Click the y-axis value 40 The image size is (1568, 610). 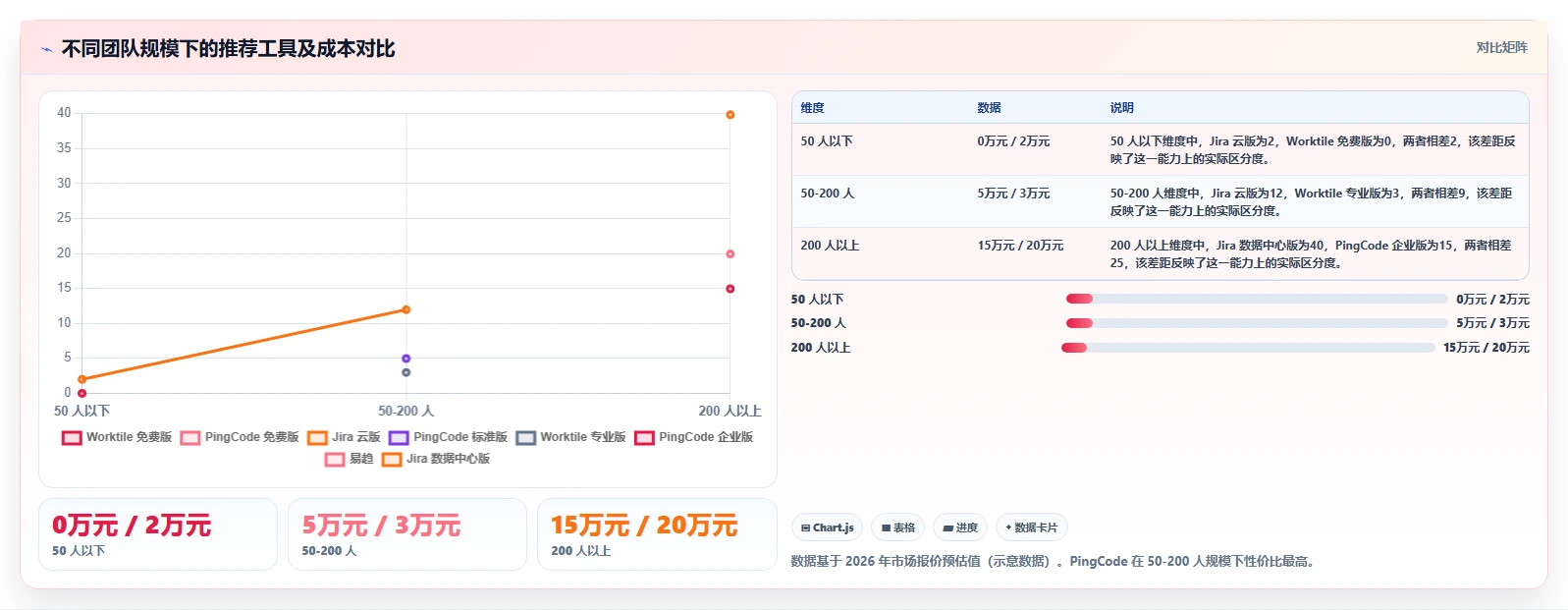point(64,113)
